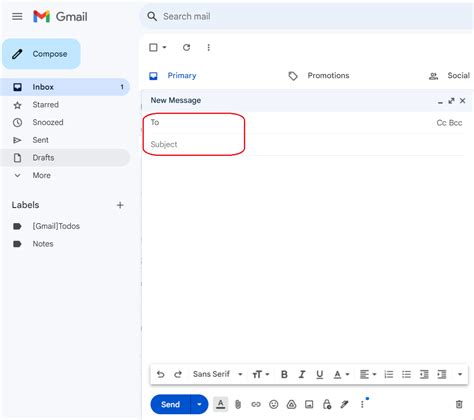
Task: Open the mailbox toolbar more options menu
Action: coord(208,47)
